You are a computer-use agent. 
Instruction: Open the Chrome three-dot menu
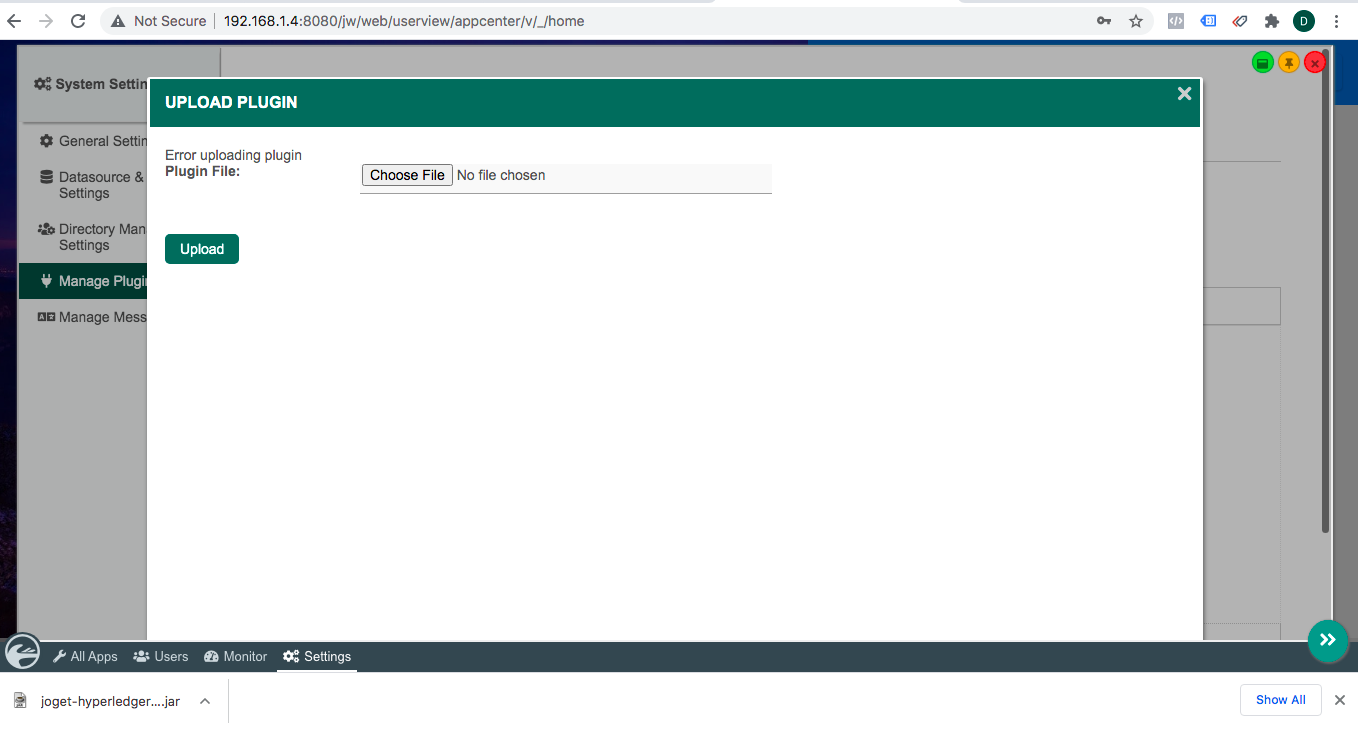(x=1336, y=21)
